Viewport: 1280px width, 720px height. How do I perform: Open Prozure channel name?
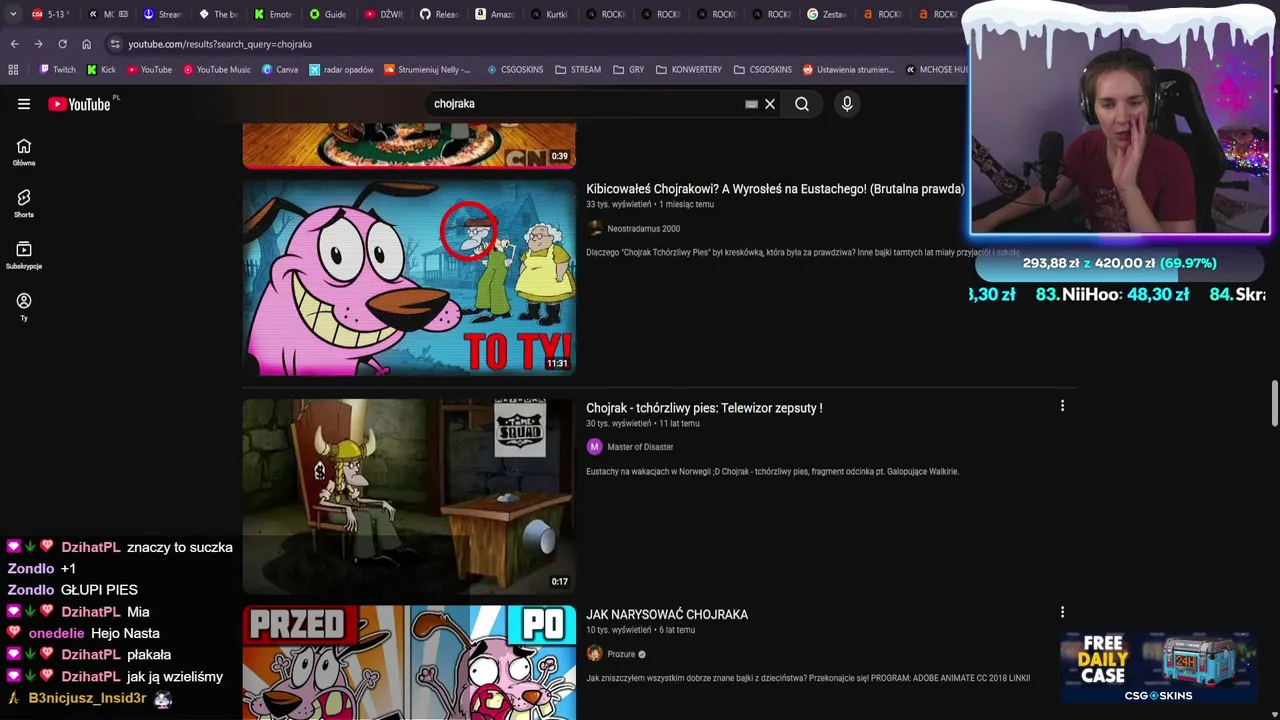[621, 654]
